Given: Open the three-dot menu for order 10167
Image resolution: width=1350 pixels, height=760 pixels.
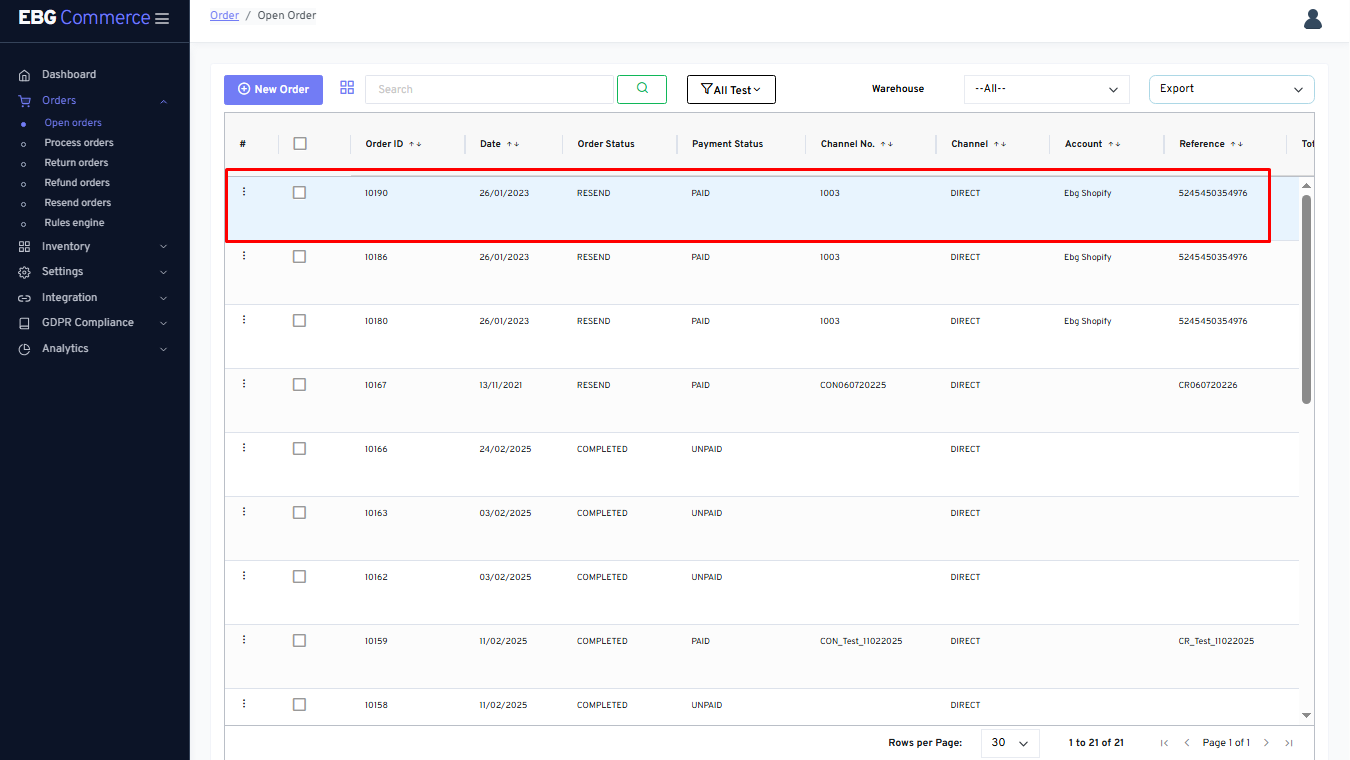Looking at the screenshot, I should [x=244, y=384].
